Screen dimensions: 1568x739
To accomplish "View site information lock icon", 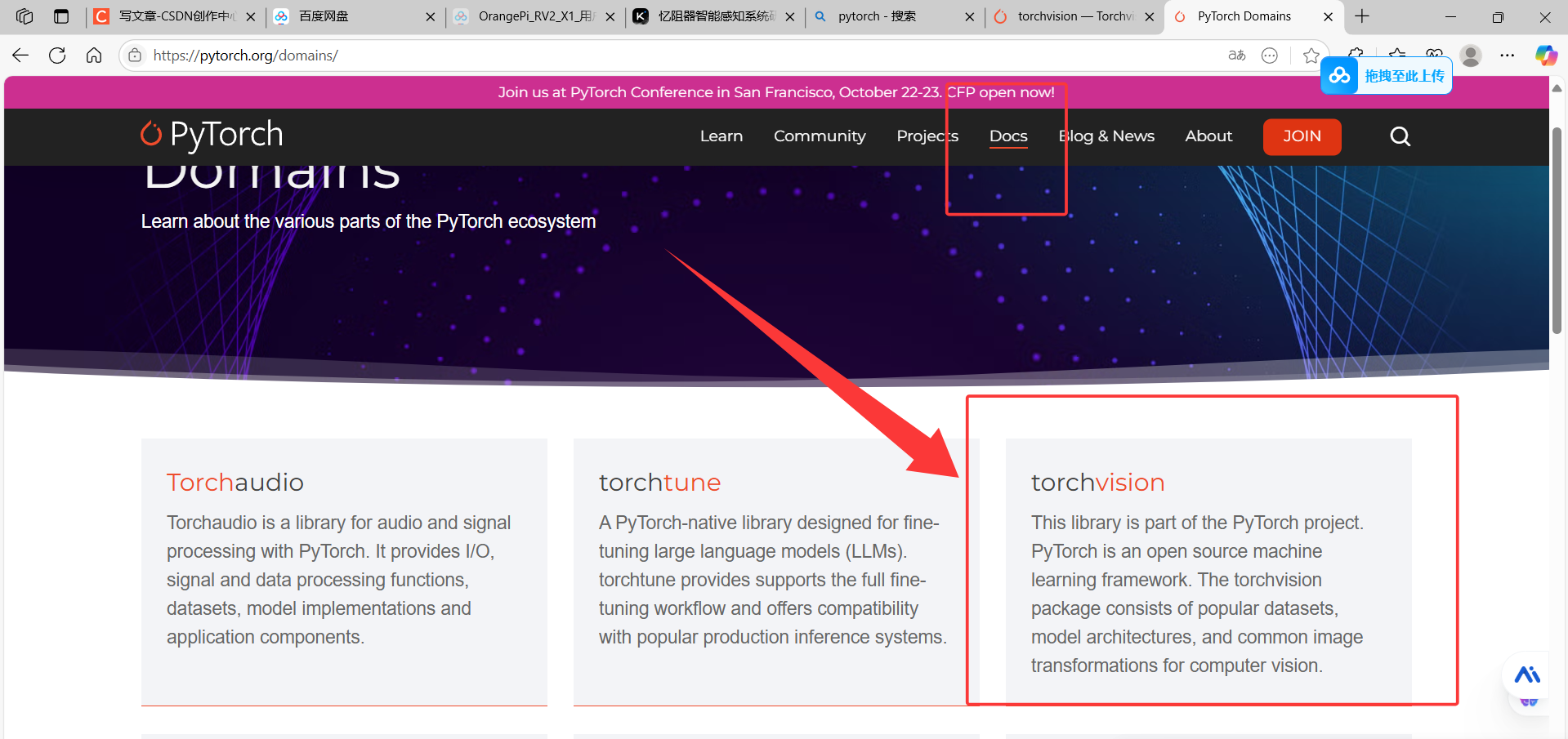I will pyautogui.click(x=135, y=56).
